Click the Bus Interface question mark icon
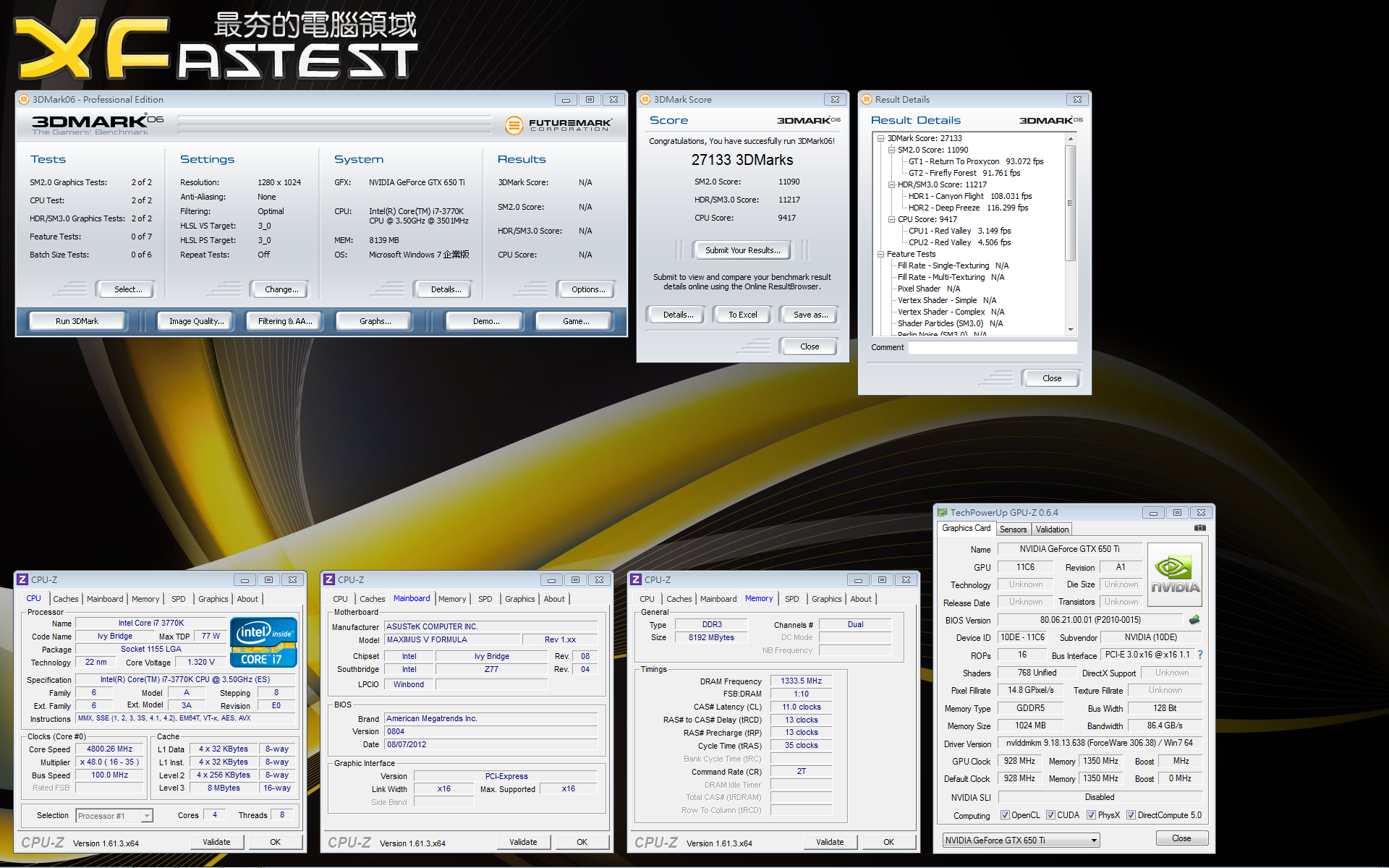The height and width of the screenshot is (868, 1389). pos(1200,655)
